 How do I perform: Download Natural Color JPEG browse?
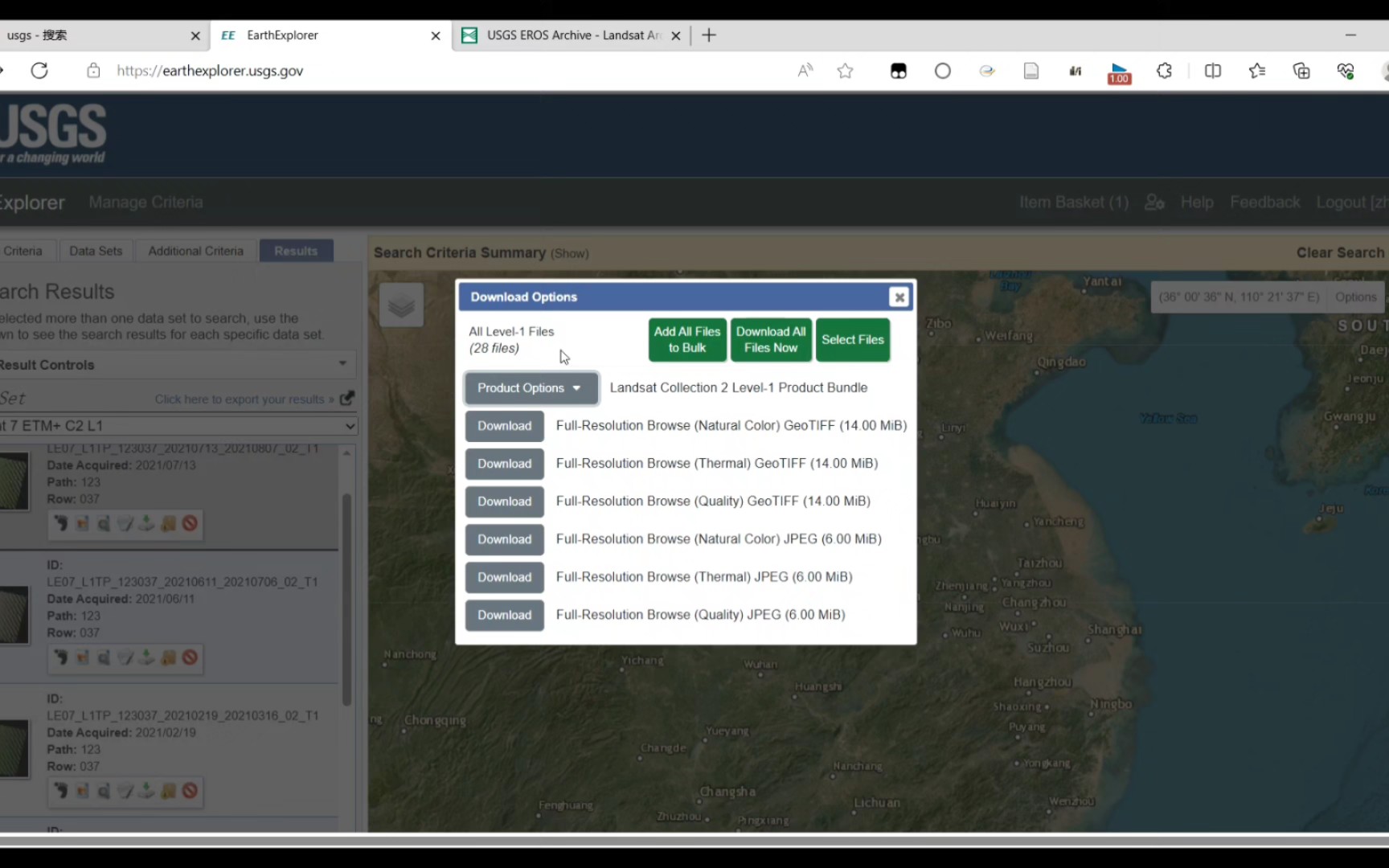(x=505, y=539)
